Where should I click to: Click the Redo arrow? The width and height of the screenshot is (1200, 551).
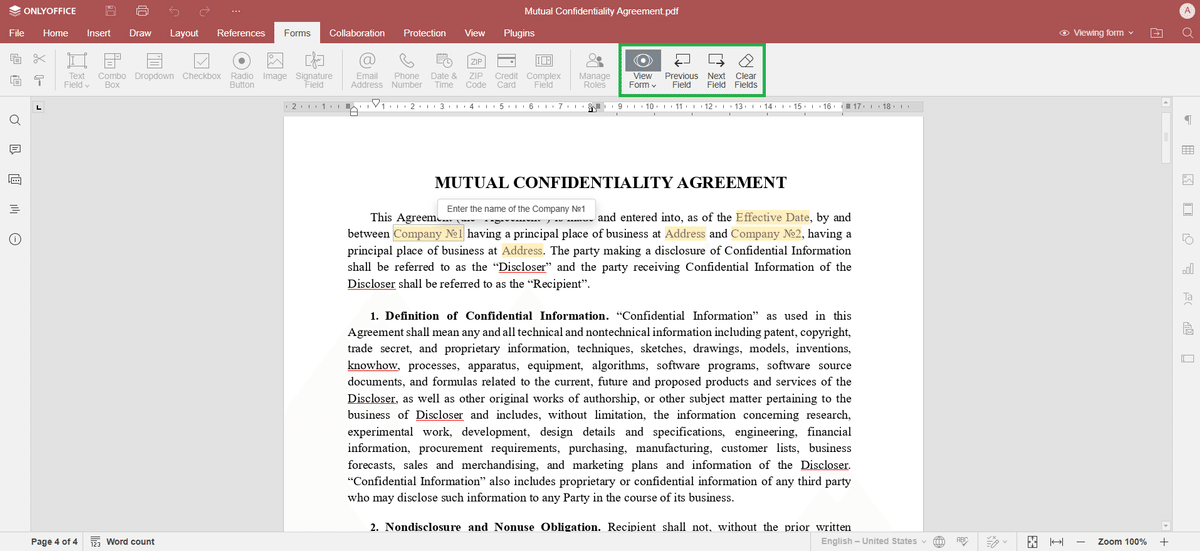point(205,11)
